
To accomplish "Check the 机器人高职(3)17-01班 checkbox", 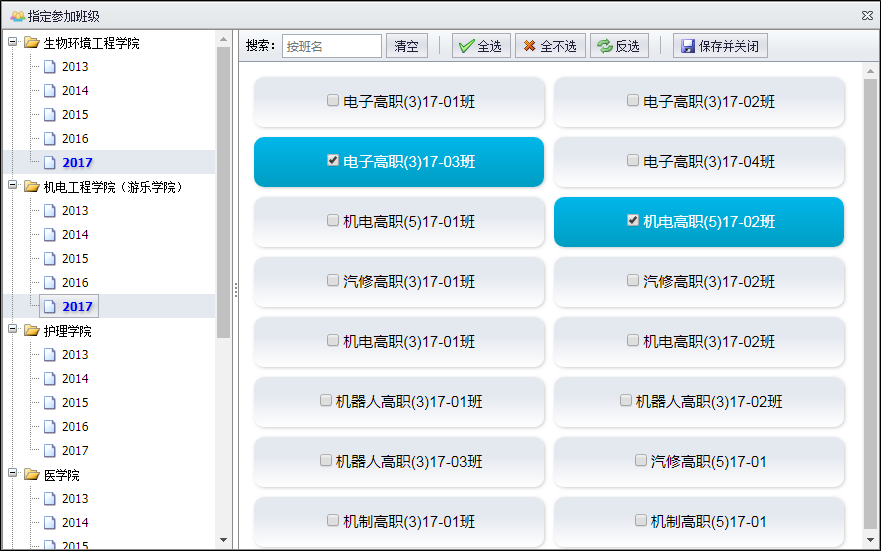I will pyautogui.click(x=325, y=400).
